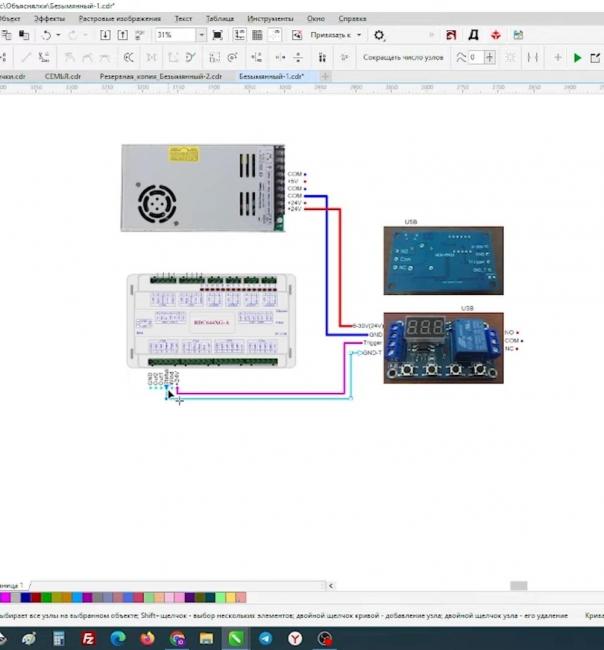The image size is (604, 650).
Task: Toggle full-screen preview mode icon
Action: (x=217, y=34)
